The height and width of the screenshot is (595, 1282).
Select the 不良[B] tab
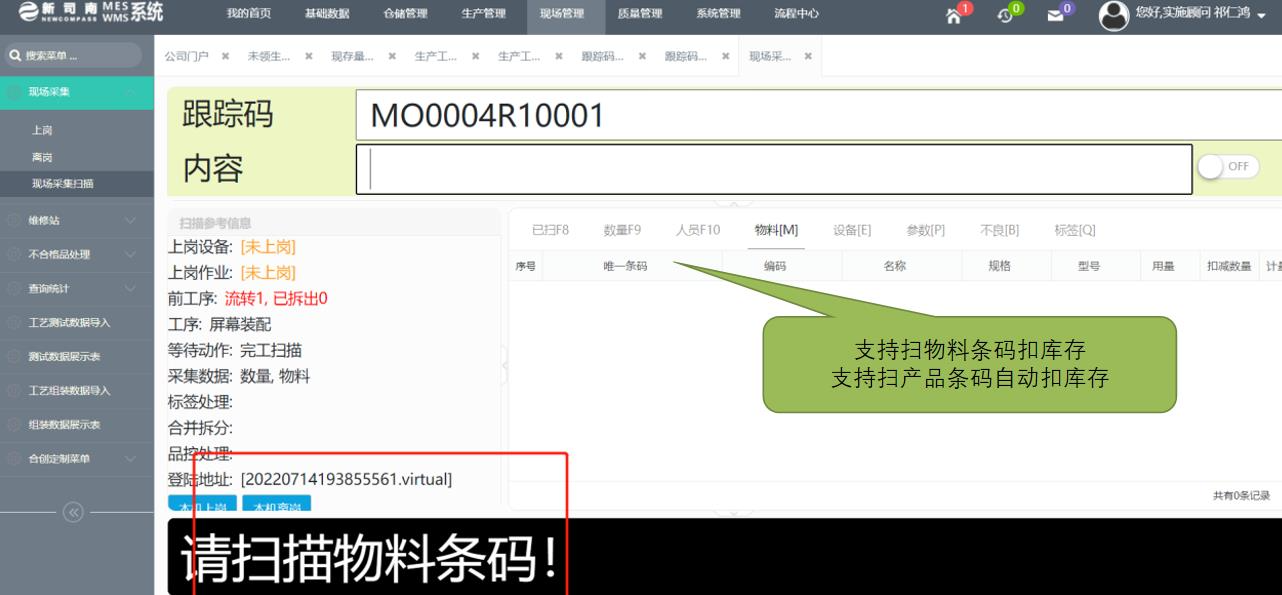point(999,230)
